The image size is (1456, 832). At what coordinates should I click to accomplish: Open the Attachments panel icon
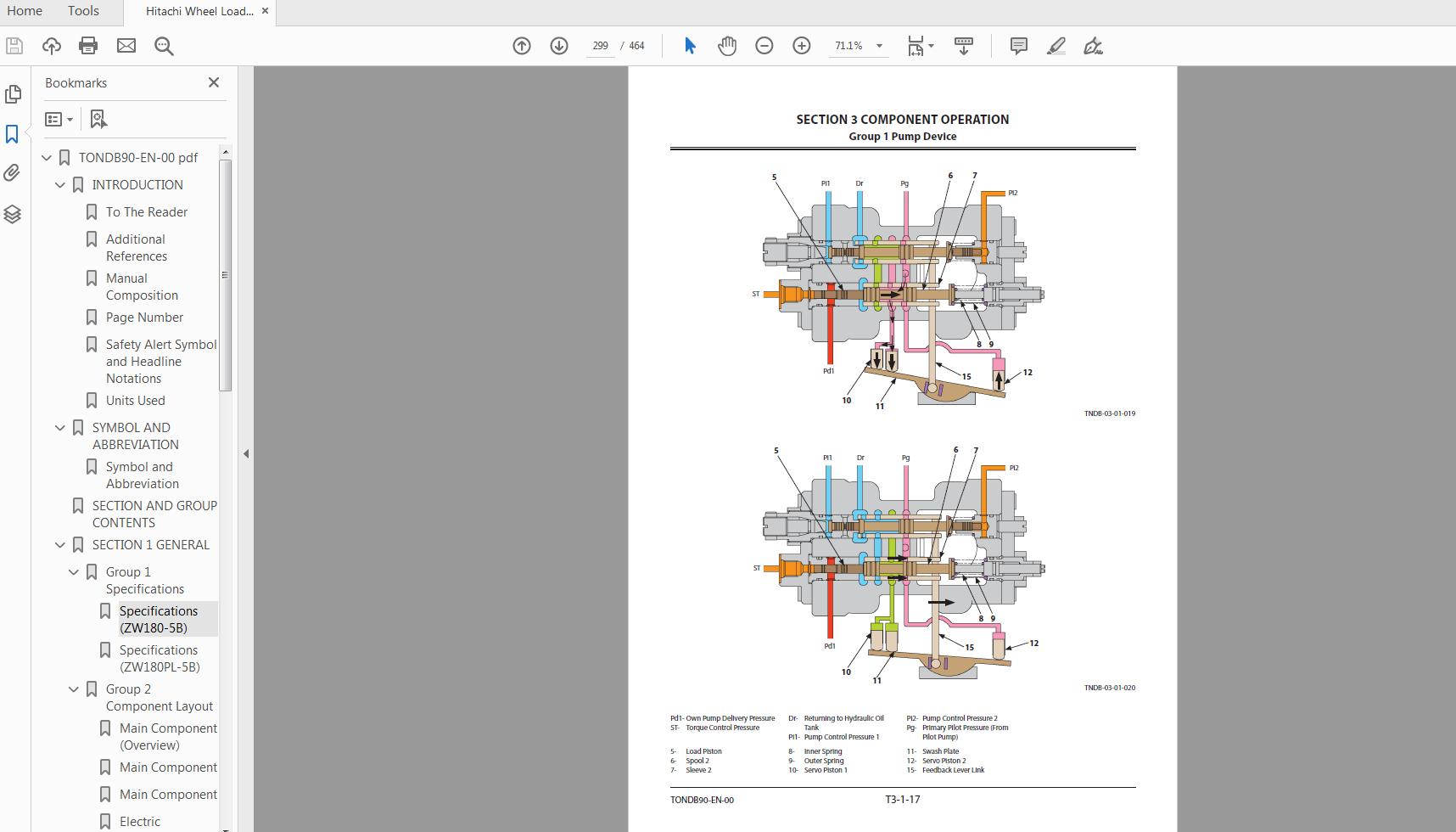click(x=14, y=173)
